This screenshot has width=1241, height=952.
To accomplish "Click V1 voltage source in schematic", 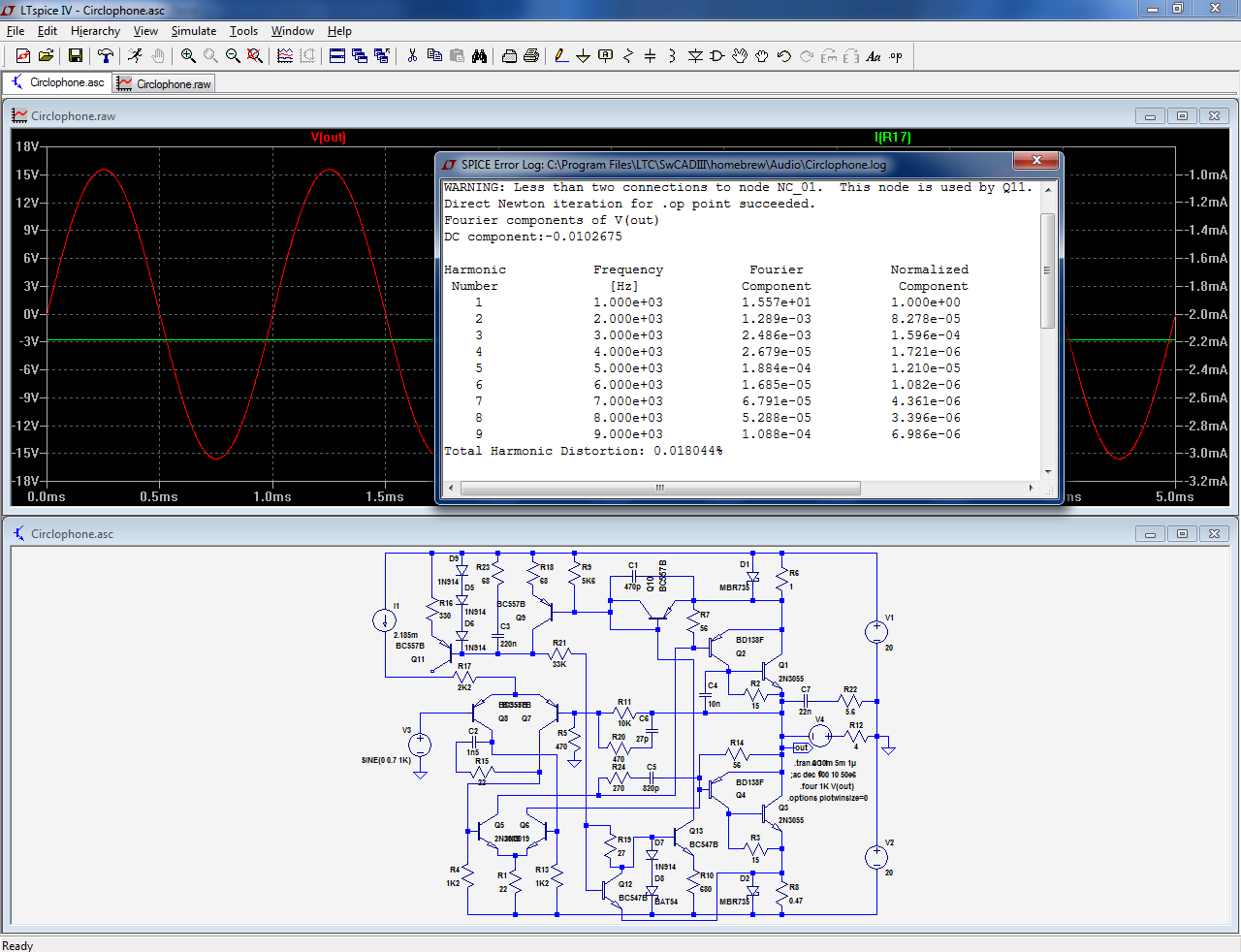I will click(x=876, y=632).
